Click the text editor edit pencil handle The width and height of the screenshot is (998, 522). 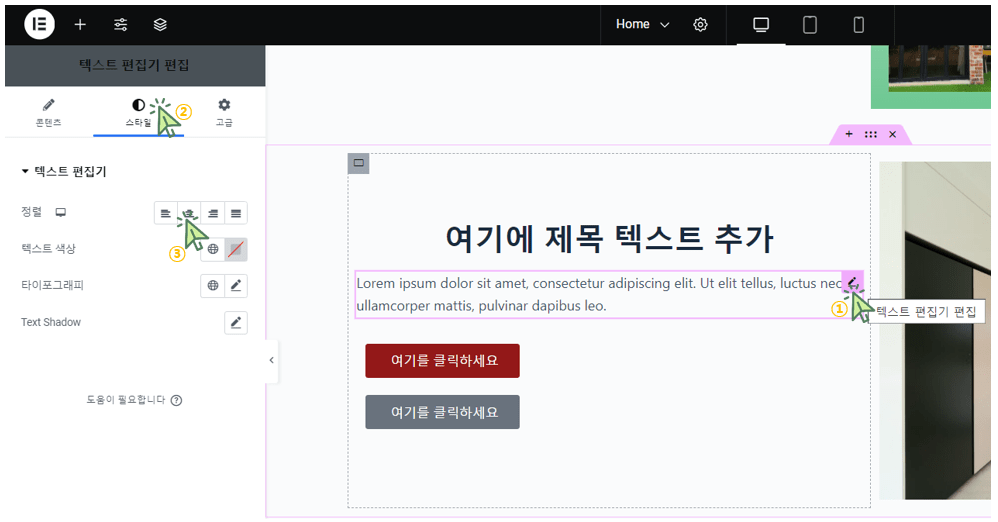(x=852, y=282)
